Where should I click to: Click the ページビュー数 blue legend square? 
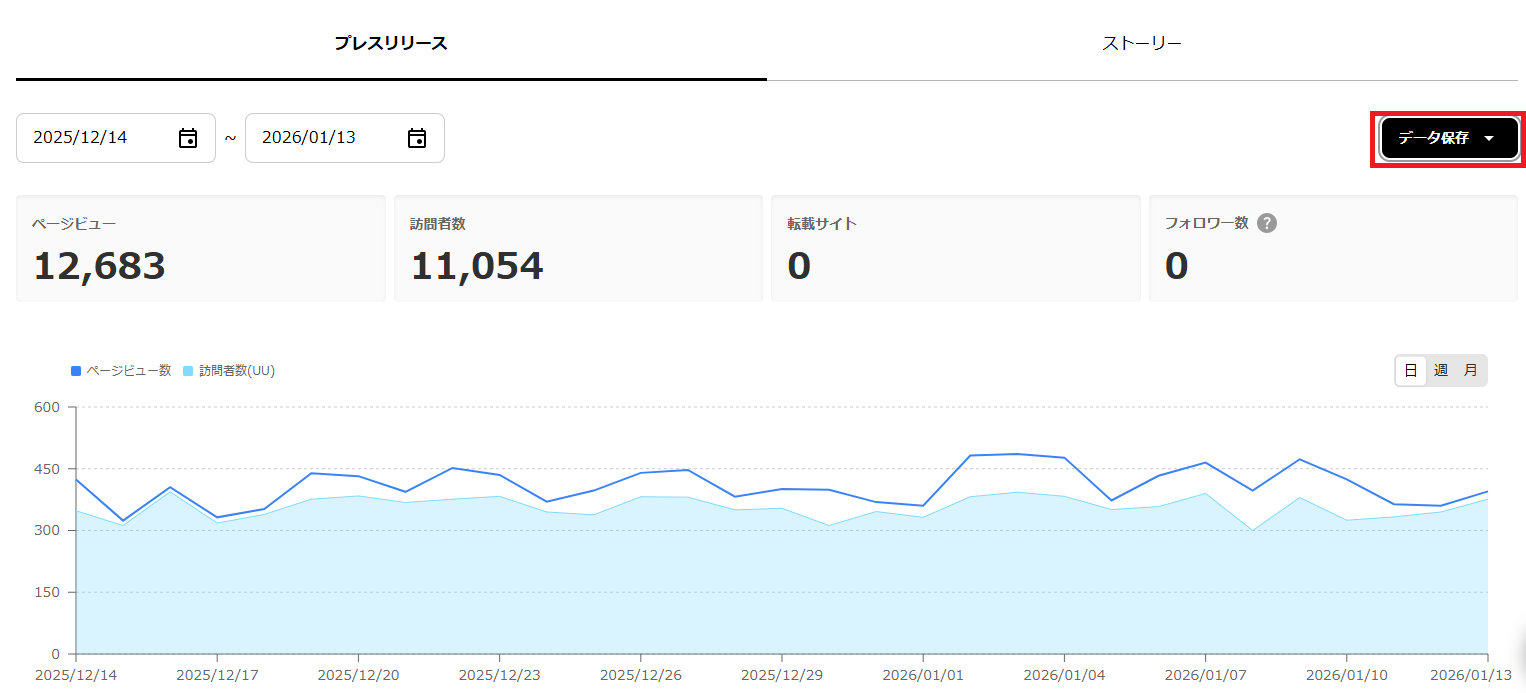(76, 371)
